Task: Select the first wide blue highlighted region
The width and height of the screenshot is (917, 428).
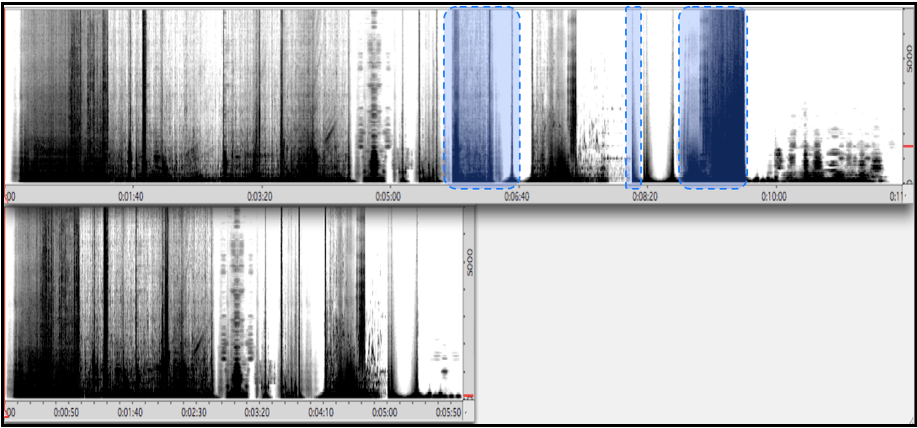Action: coord(481,97)
